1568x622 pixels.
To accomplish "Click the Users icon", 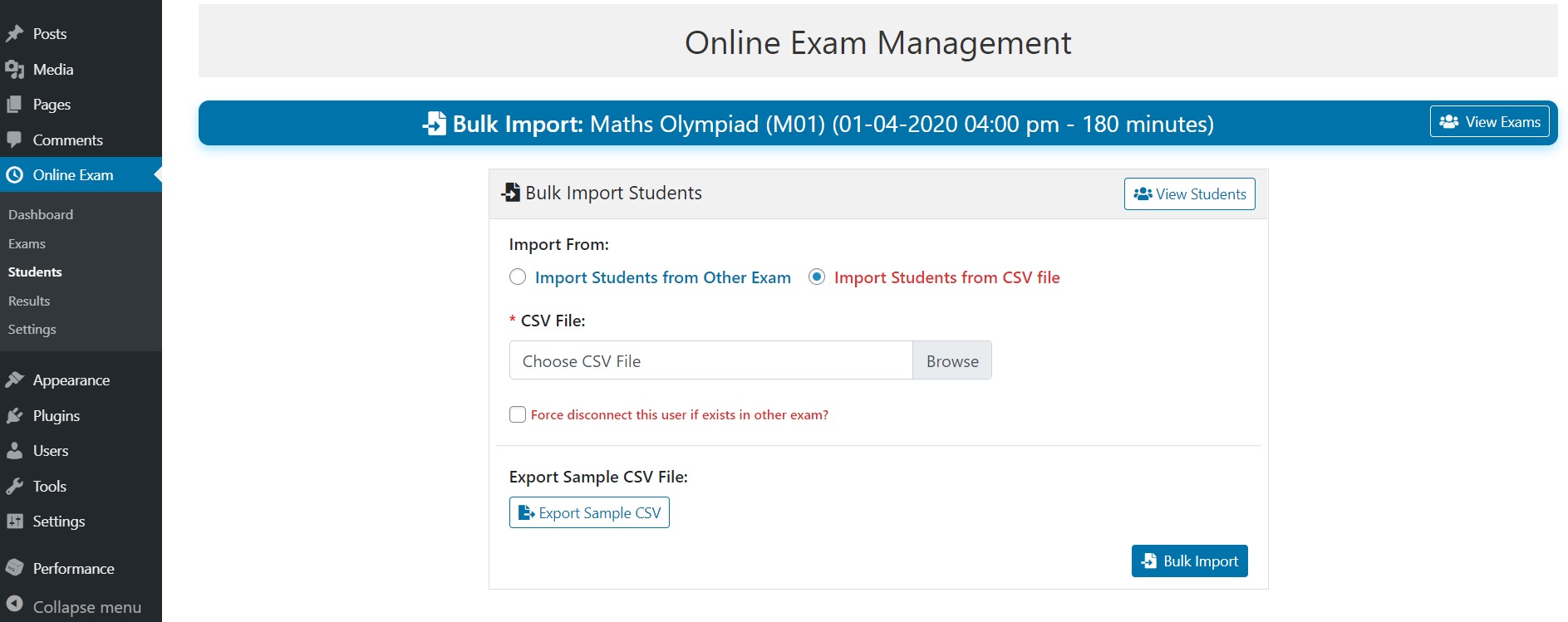I will [x=17, y=450].
